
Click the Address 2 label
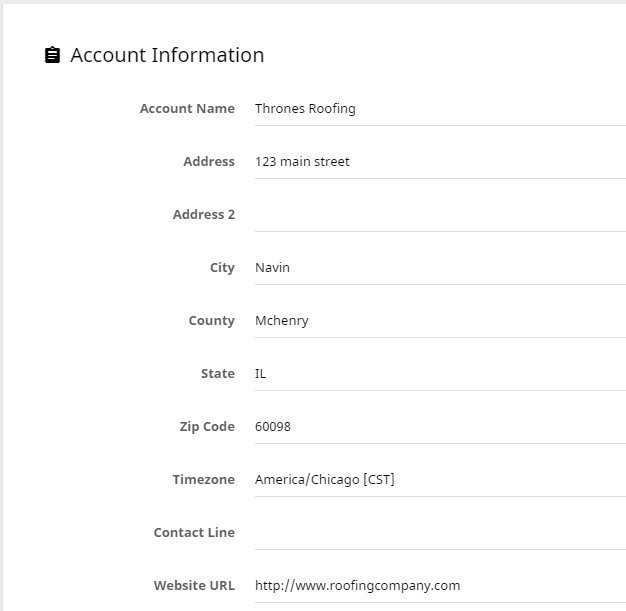coord(204,215)
